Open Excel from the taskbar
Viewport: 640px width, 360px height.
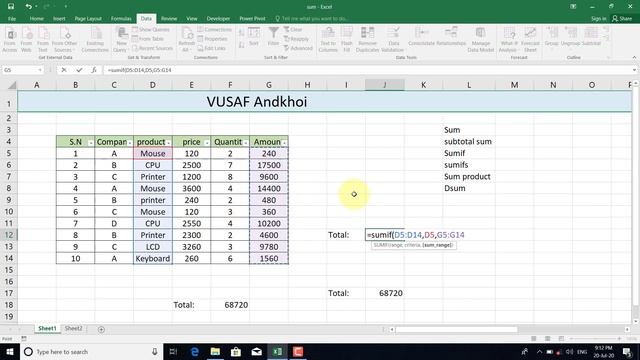(x=278, y=351)
